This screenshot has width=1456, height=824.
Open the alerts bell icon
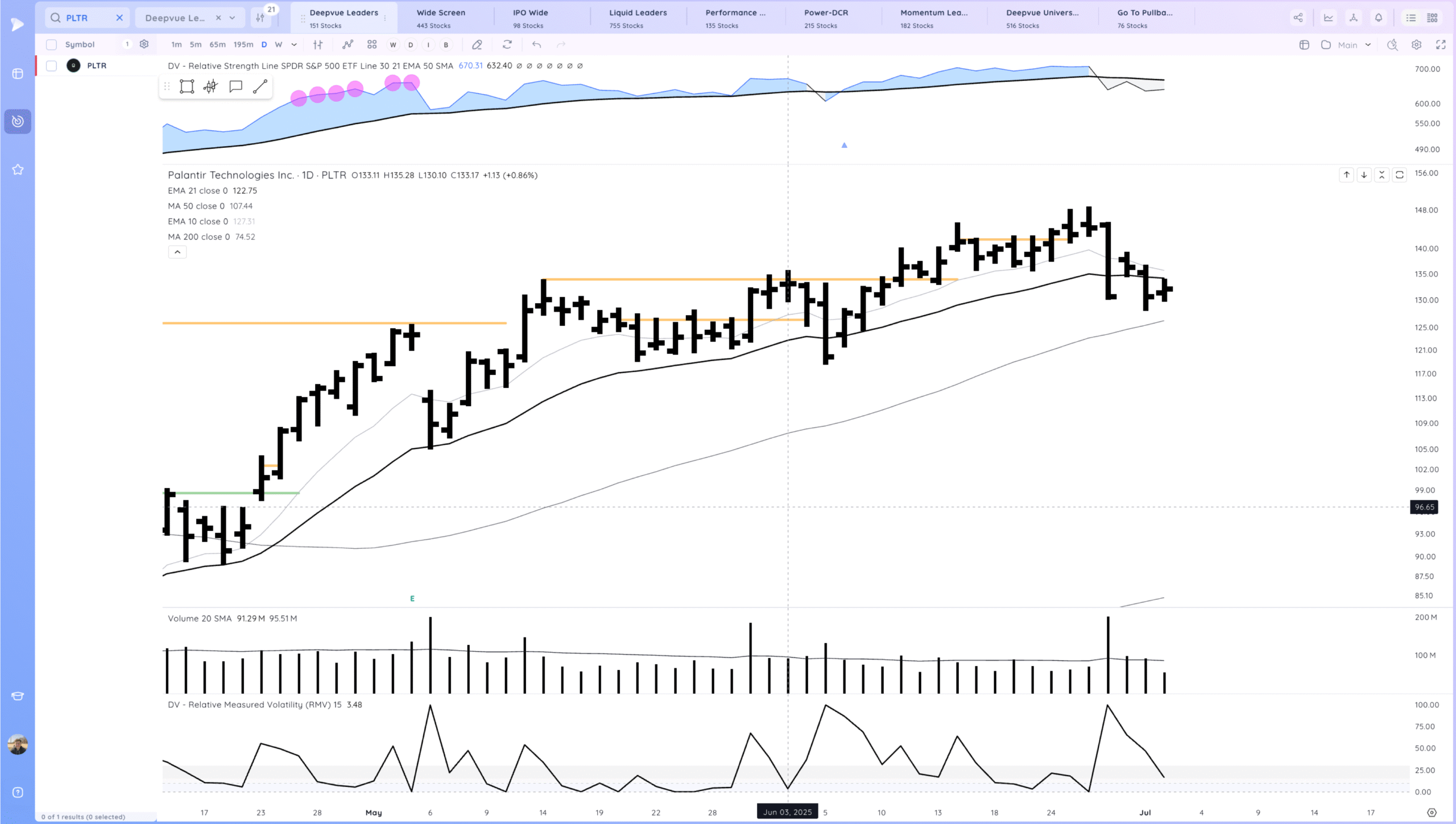pos(1378,18)
